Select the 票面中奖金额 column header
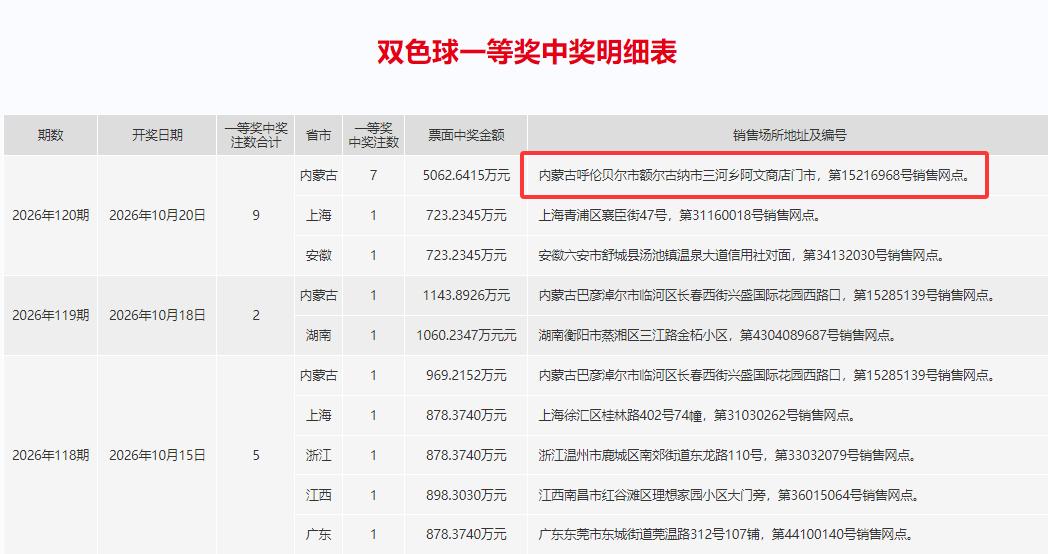Image resolution: width=1048 pixels, height=554 pixels. pyautogui.click(x=466, y=135)
